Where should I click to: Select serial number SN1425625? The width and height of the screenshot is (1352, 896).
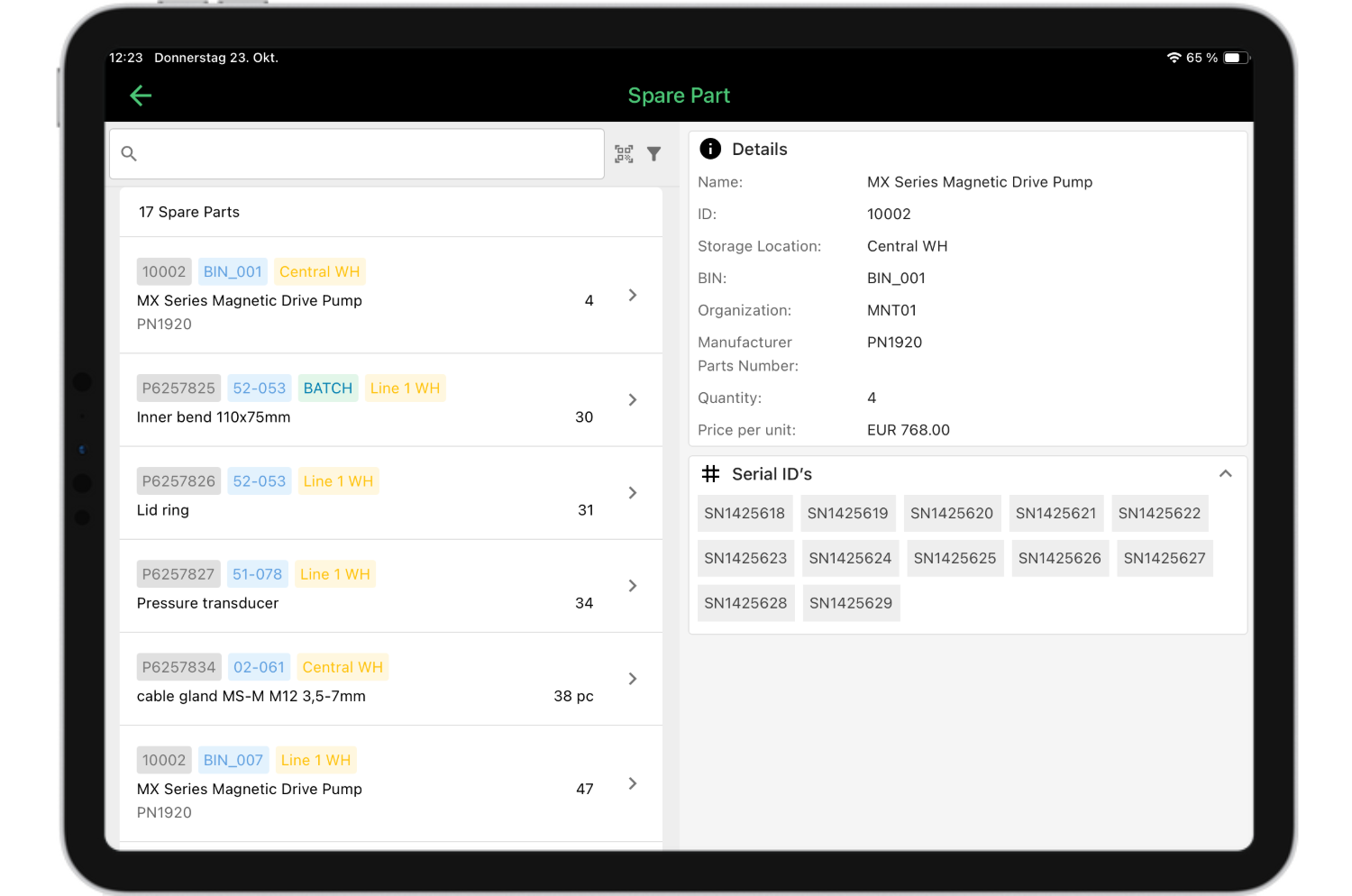[955, 558]
